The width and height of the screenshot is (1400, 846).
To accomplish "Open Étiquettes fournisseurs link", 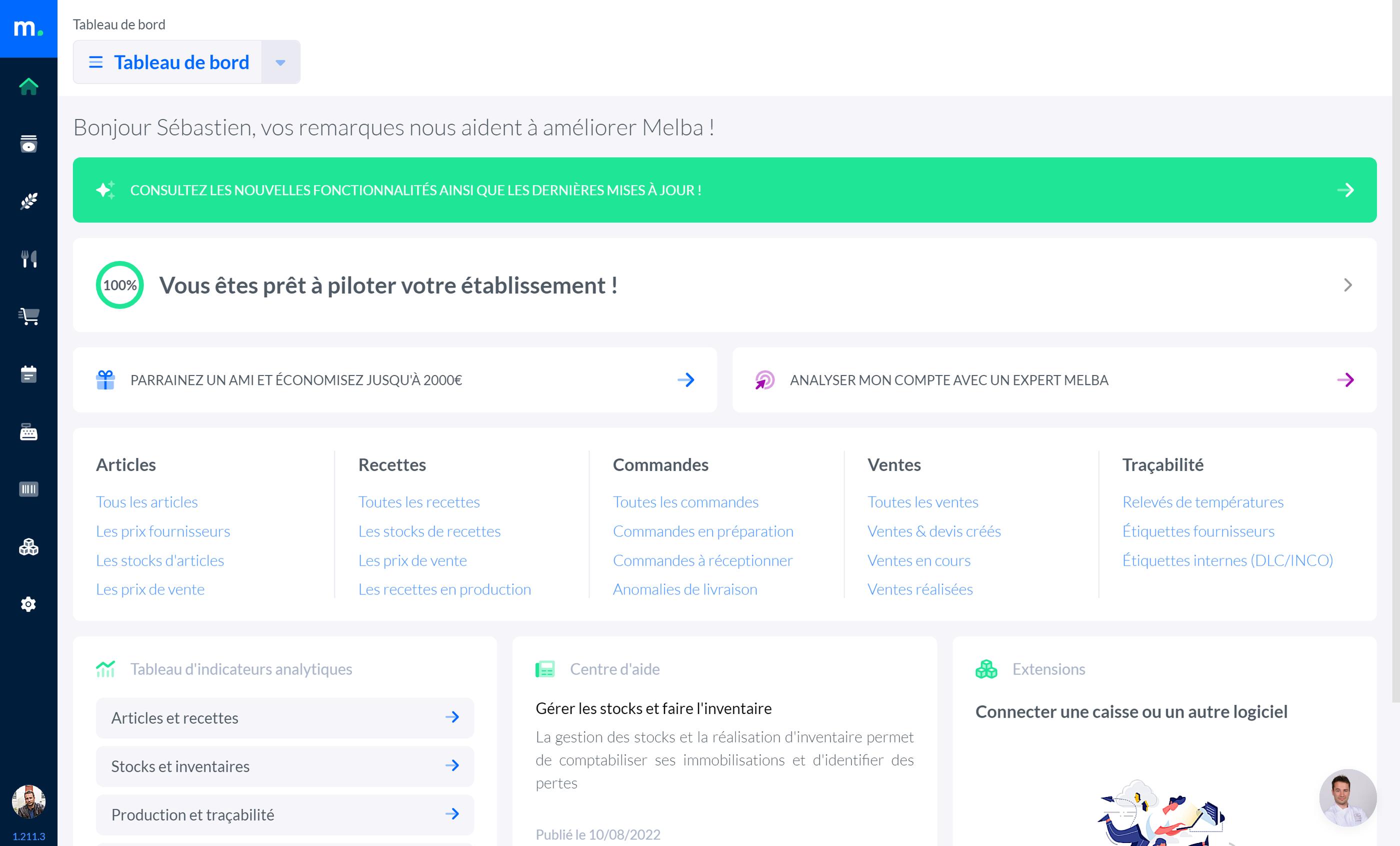I will (1198, 531).
